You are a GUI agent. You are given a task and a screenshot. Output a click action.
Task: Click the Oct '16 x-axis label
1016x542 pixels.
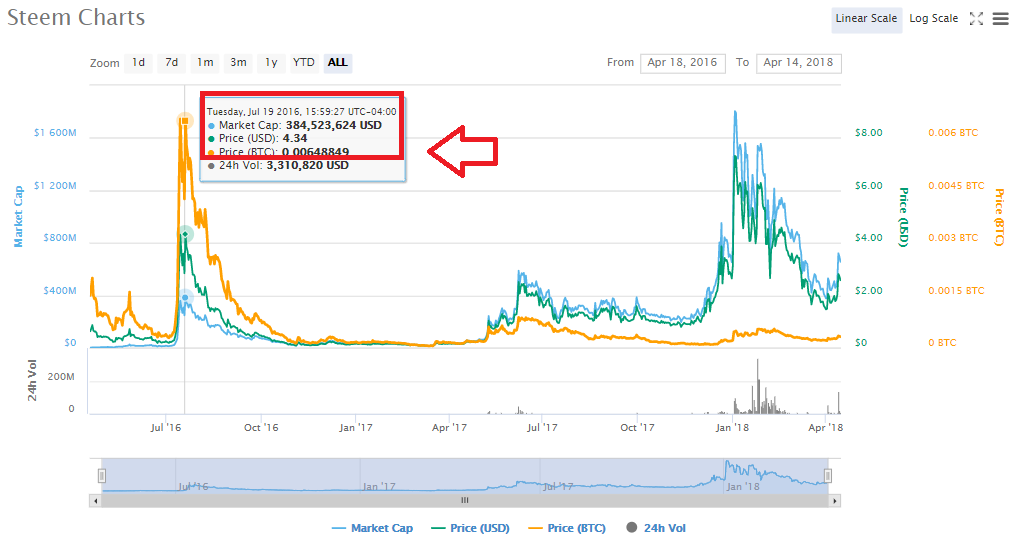coord(261,428)
